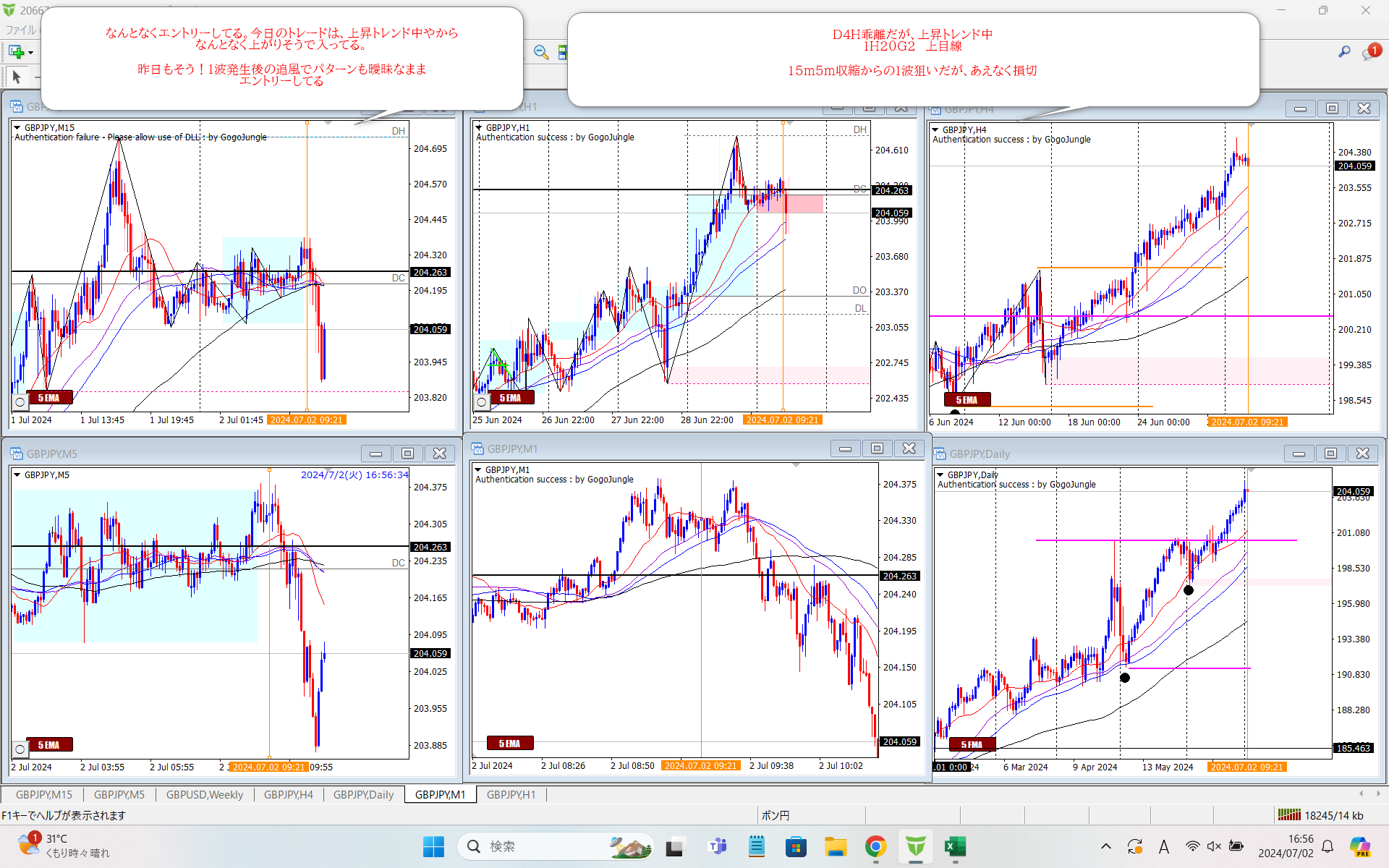This screenshot has height=868, width=1389.
Task: Click the 5 EMA button on M1 chart
Action: tap(509, 743)
